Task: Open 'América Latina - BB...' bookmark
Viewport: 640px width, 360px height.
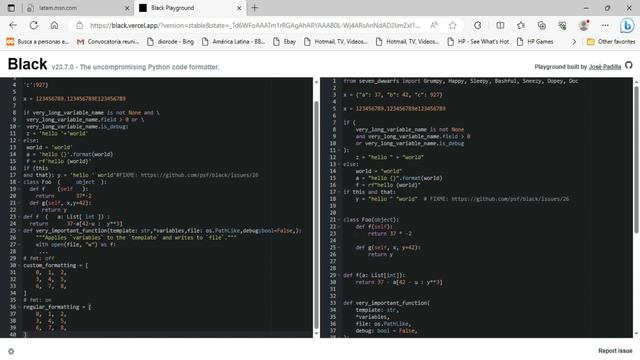Action: 233,42
